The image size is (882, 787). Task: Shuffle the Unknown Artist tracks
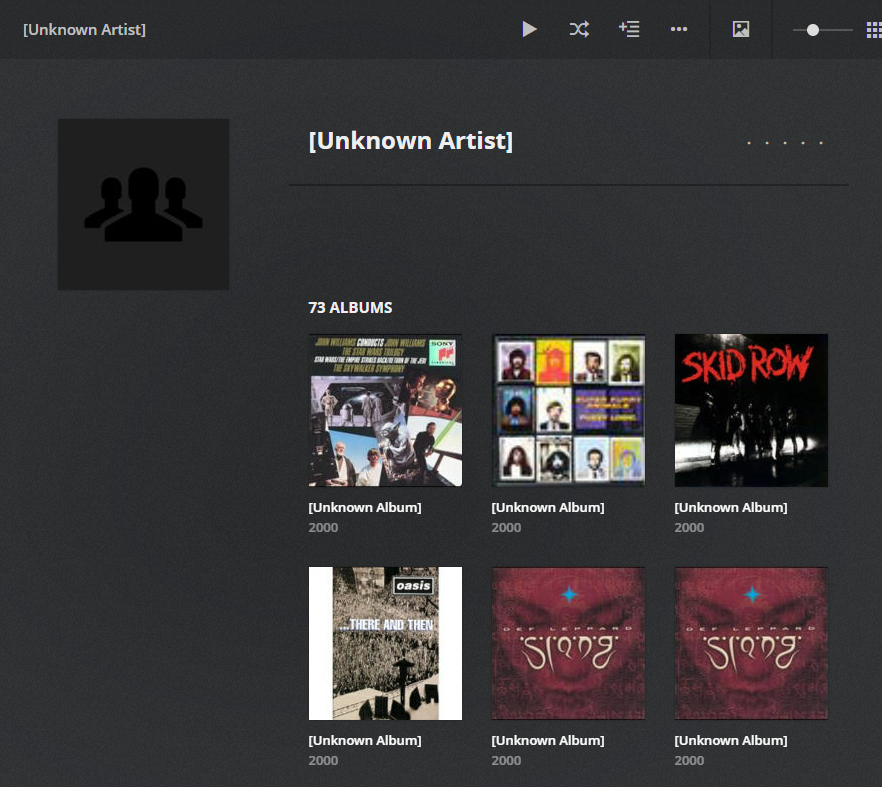579,29
